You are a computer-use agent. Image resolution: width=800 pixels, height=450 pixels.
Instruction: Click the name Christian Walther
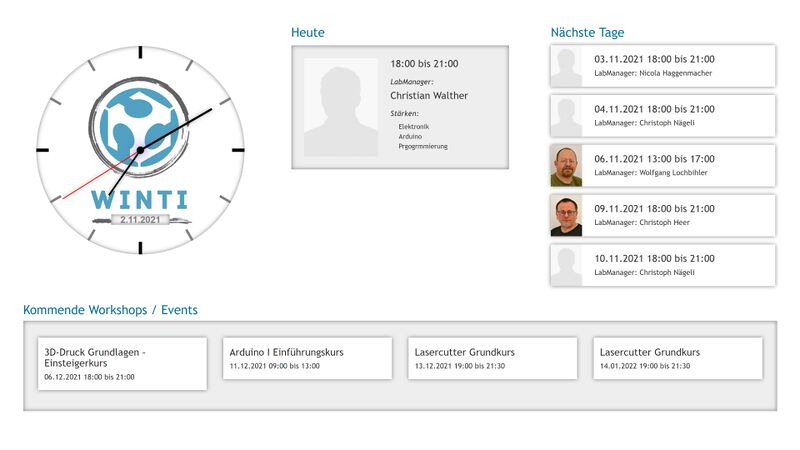click(x=429, y=95)
